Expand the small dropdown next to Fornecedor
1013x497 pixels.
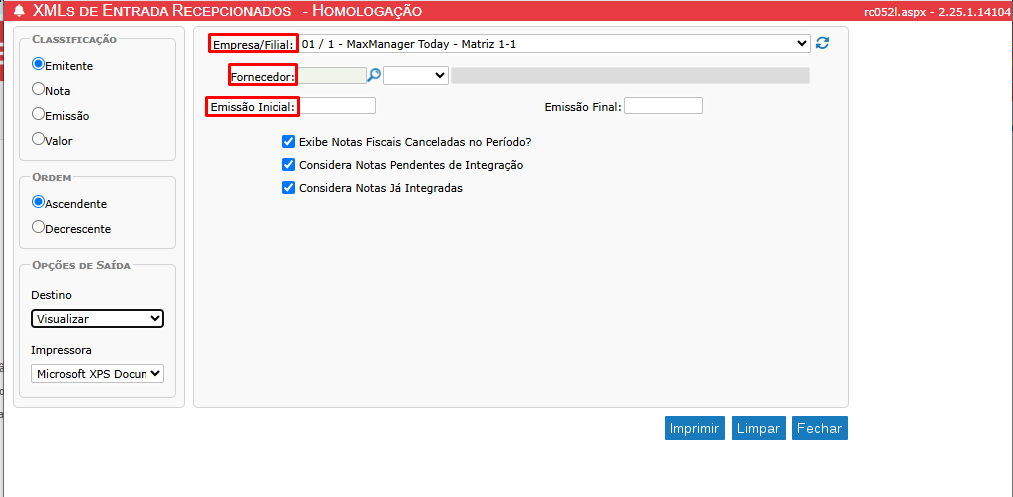coord(415,75)
